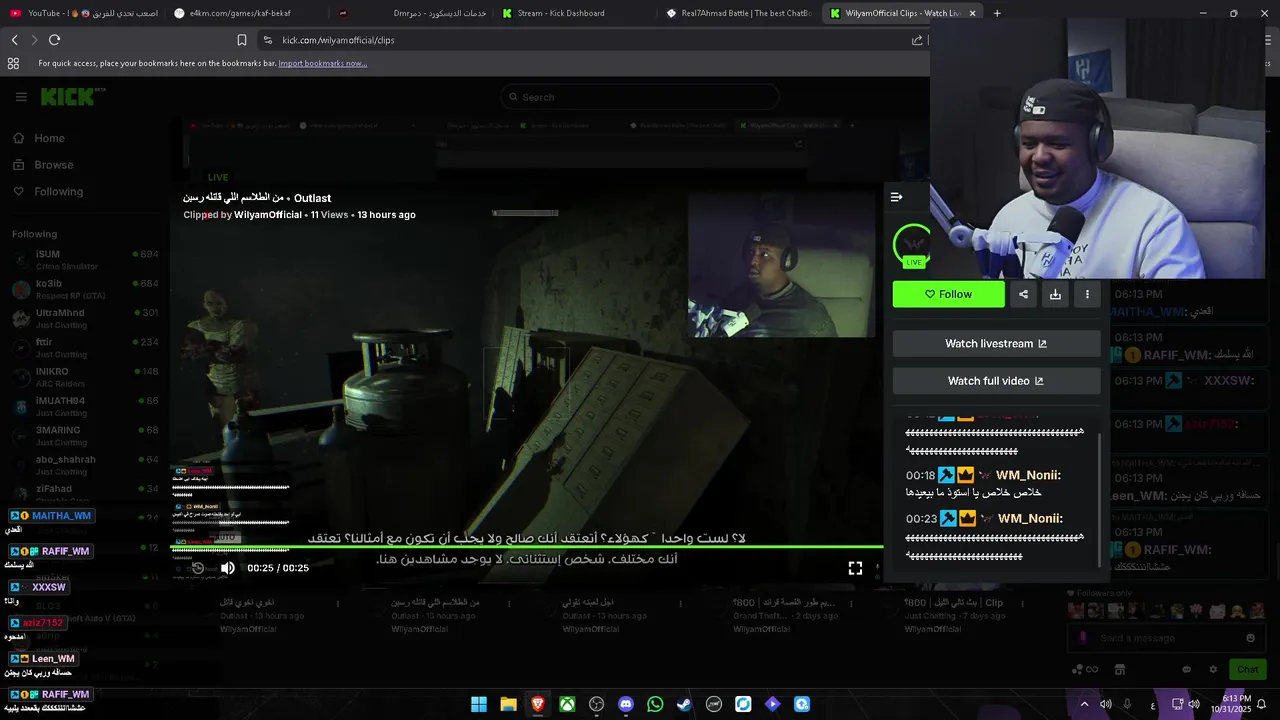The height and width of the screenshot is (720, 1280).
Task: Open followed channel INIKRO
Action: pos(85,377)
